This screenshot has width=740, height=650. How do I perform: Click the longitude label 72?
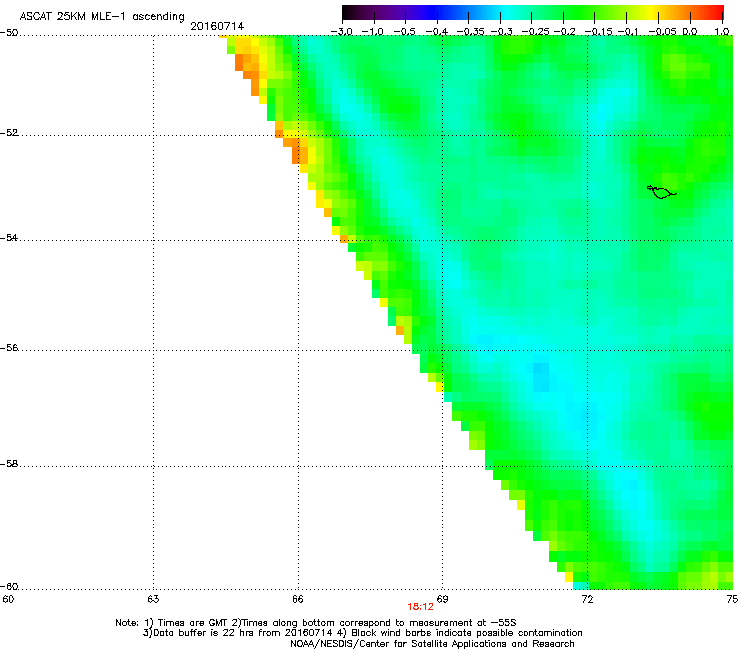(x=587, y=599)
